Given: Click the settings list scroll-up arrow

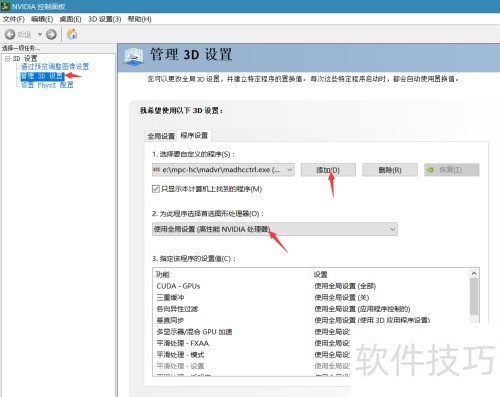Looking at the screenshot, I should point(474,274).
